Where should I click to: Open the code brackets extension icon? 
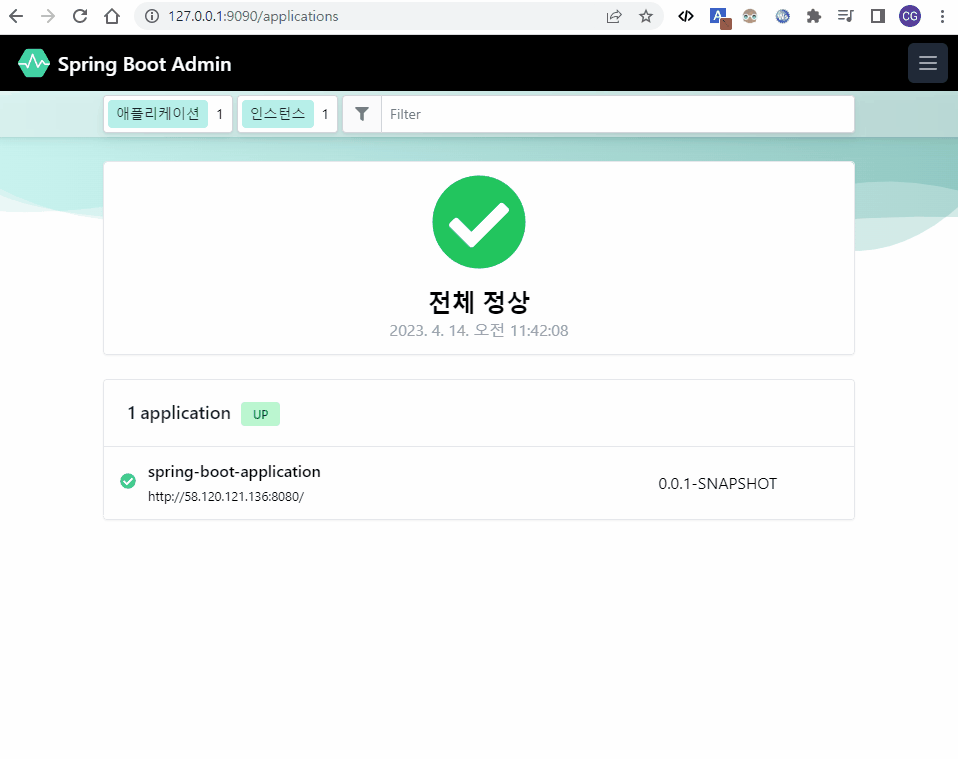686,16
